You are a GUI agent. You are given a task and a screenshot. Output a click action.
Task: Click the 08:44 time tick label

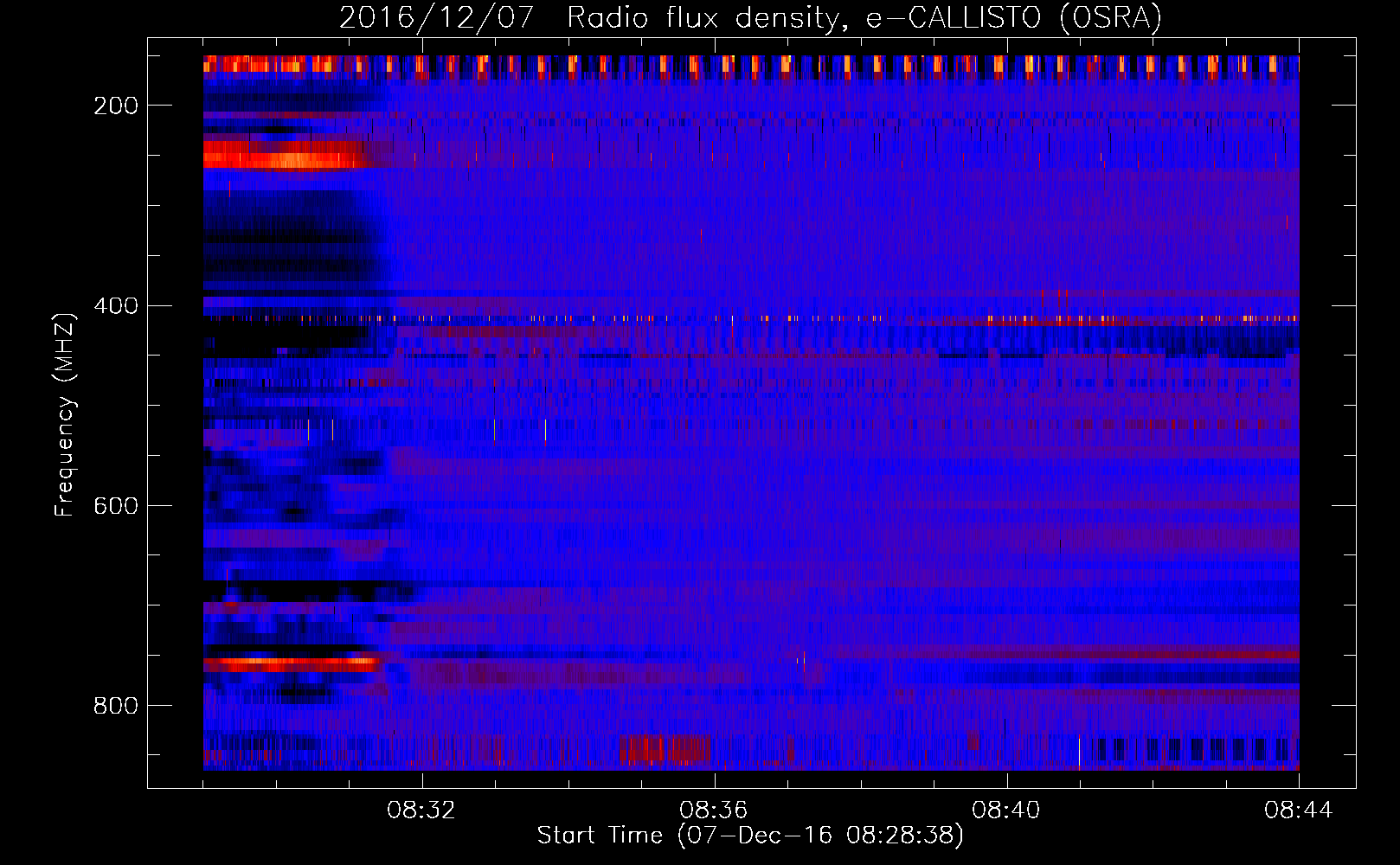(x=1299, y=811)
